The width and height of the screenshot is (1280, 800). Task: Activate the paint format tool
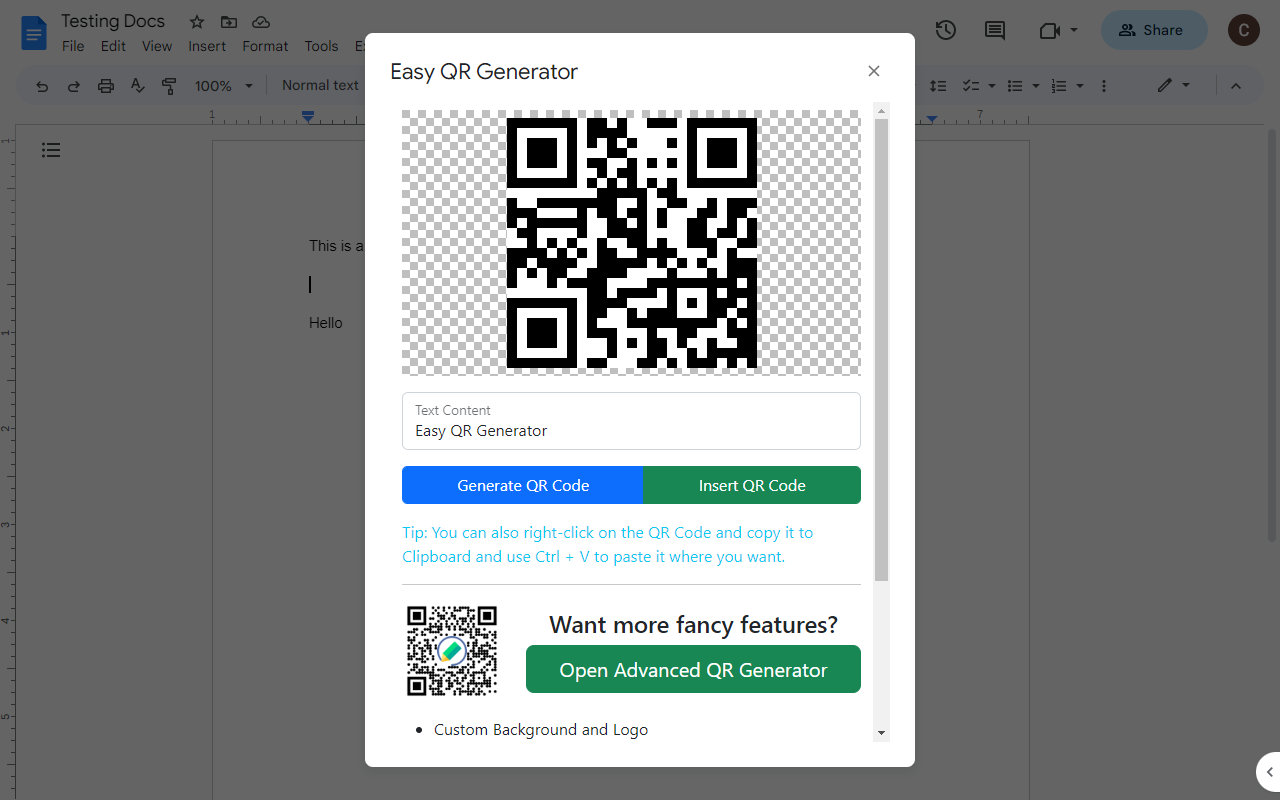pos(169,86)
